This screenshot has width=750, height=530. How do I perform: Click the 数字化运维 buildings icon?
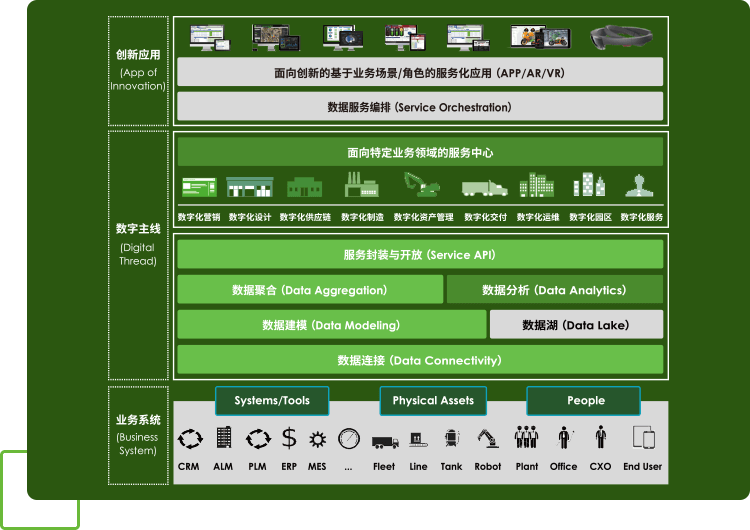point(537,185)
